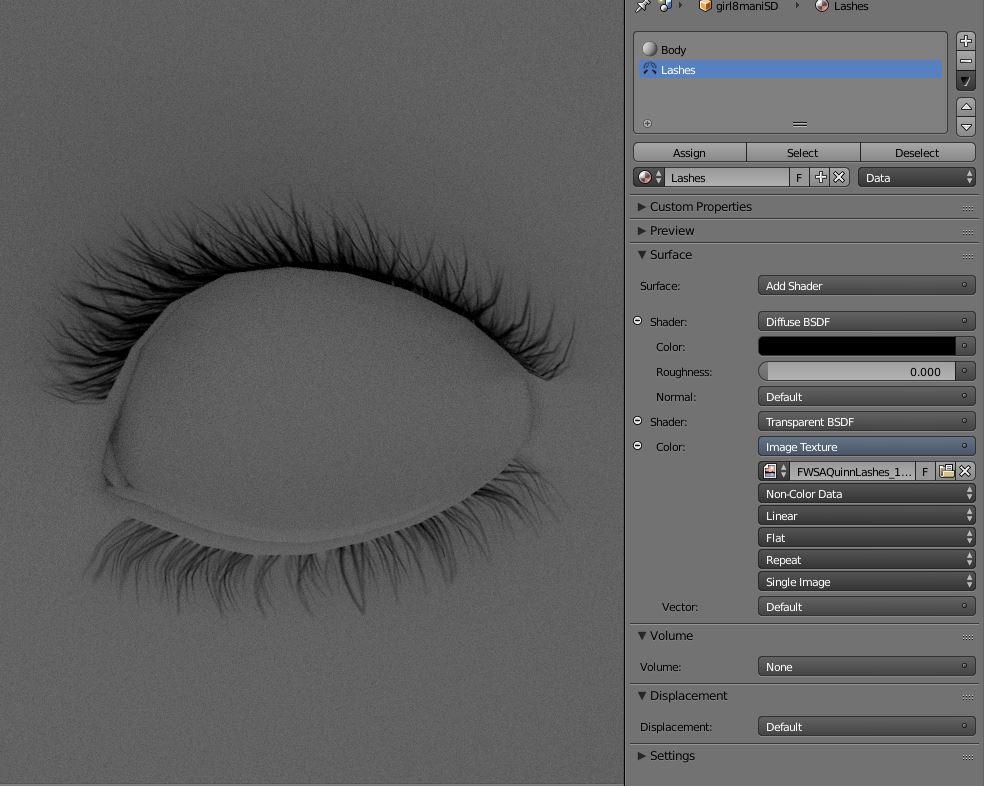Open the Non-Color Data dropdown
984x786 pixels.
(x=867, y=494)
